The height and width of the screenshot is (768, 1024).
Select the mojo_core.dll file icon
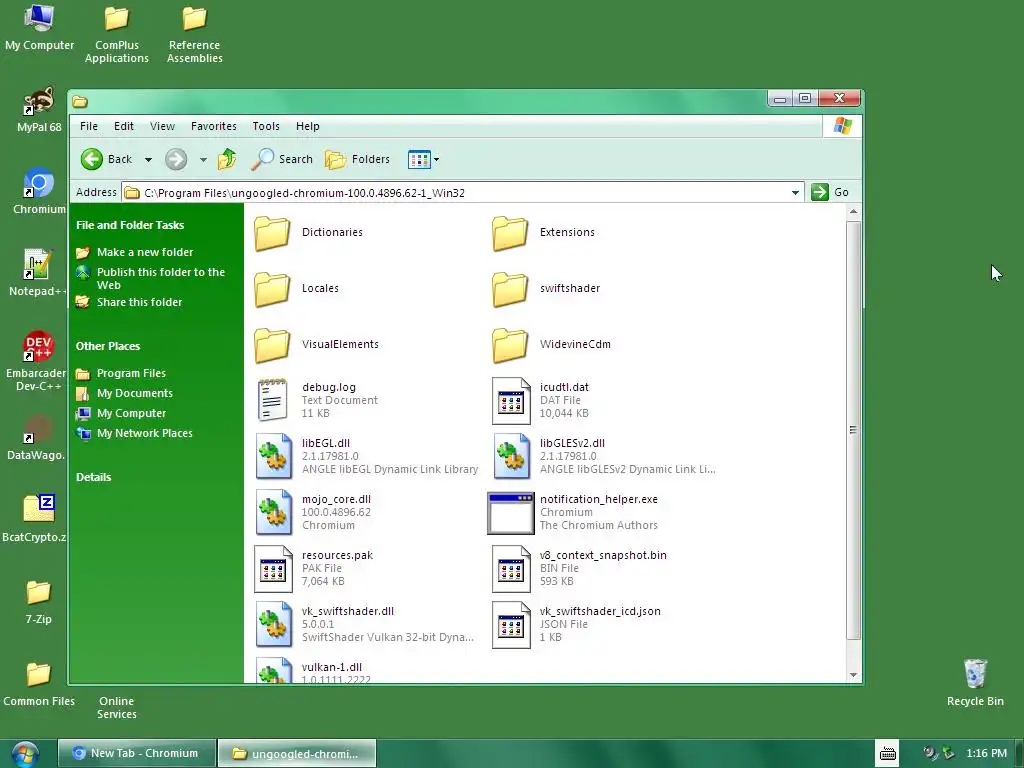click(x=274, y=513)
